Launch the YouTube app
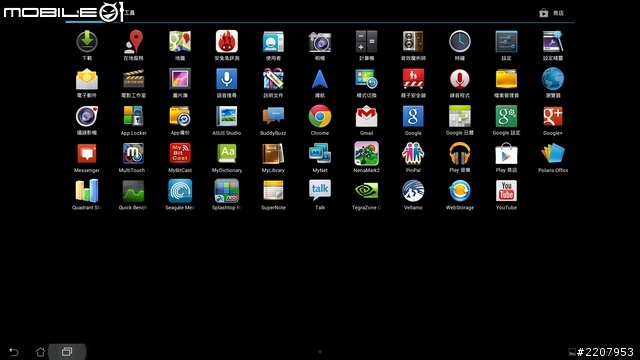This screenshot has width=640, height=360. coord(506,191)
